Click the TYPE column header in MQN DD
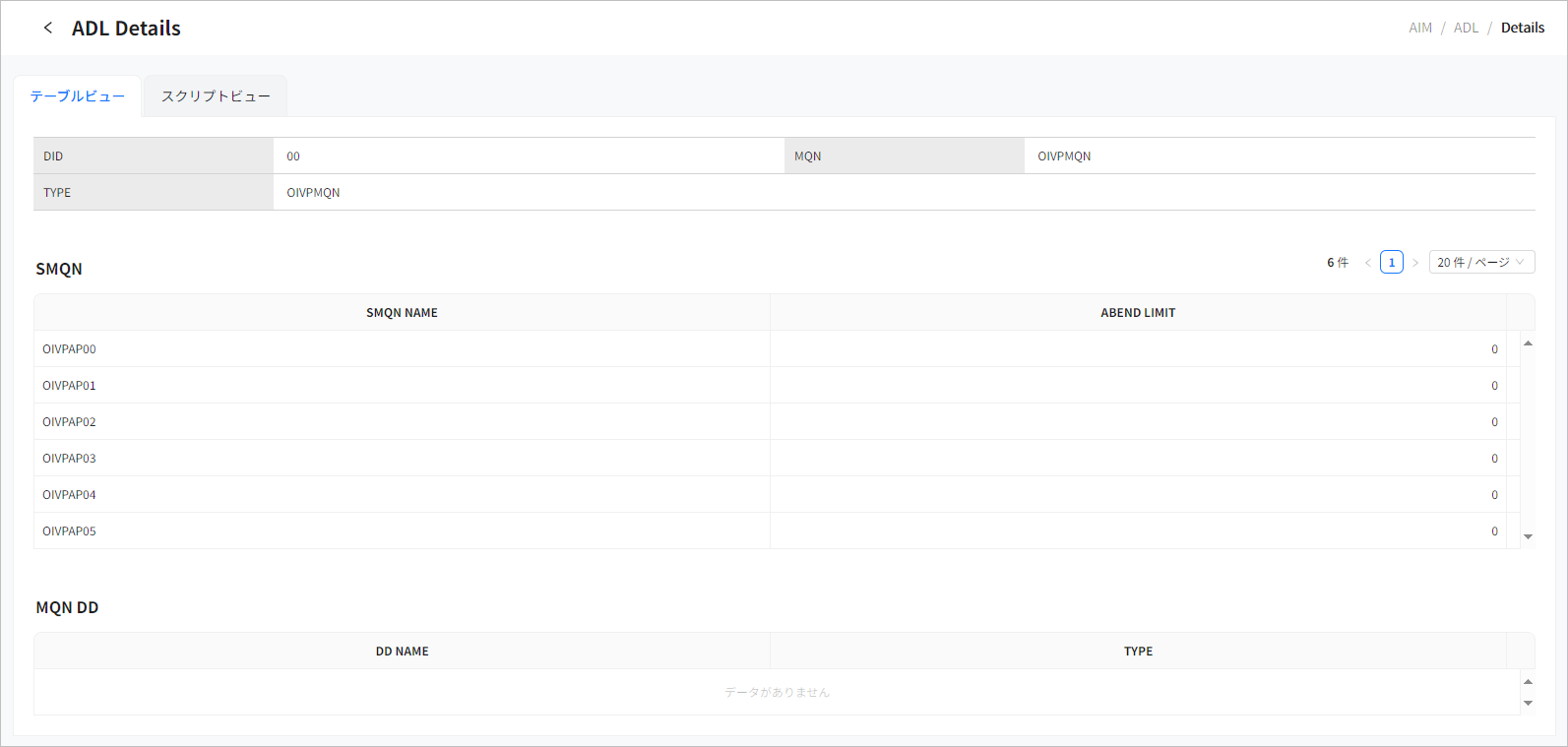This screenshot has width=1568, height=747. [x=1137, y=652]
